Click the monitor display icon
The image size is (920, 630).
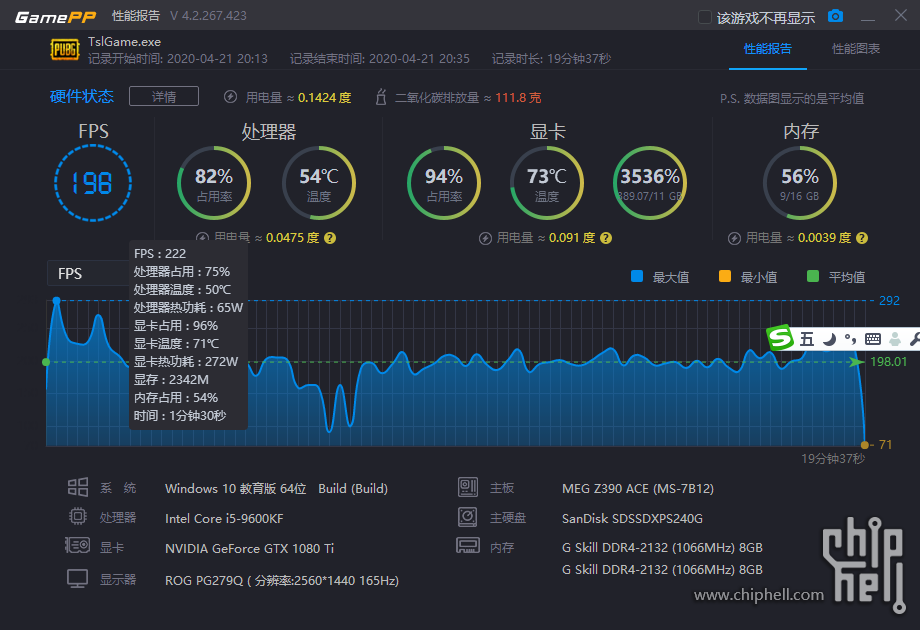tap(77, 578)
